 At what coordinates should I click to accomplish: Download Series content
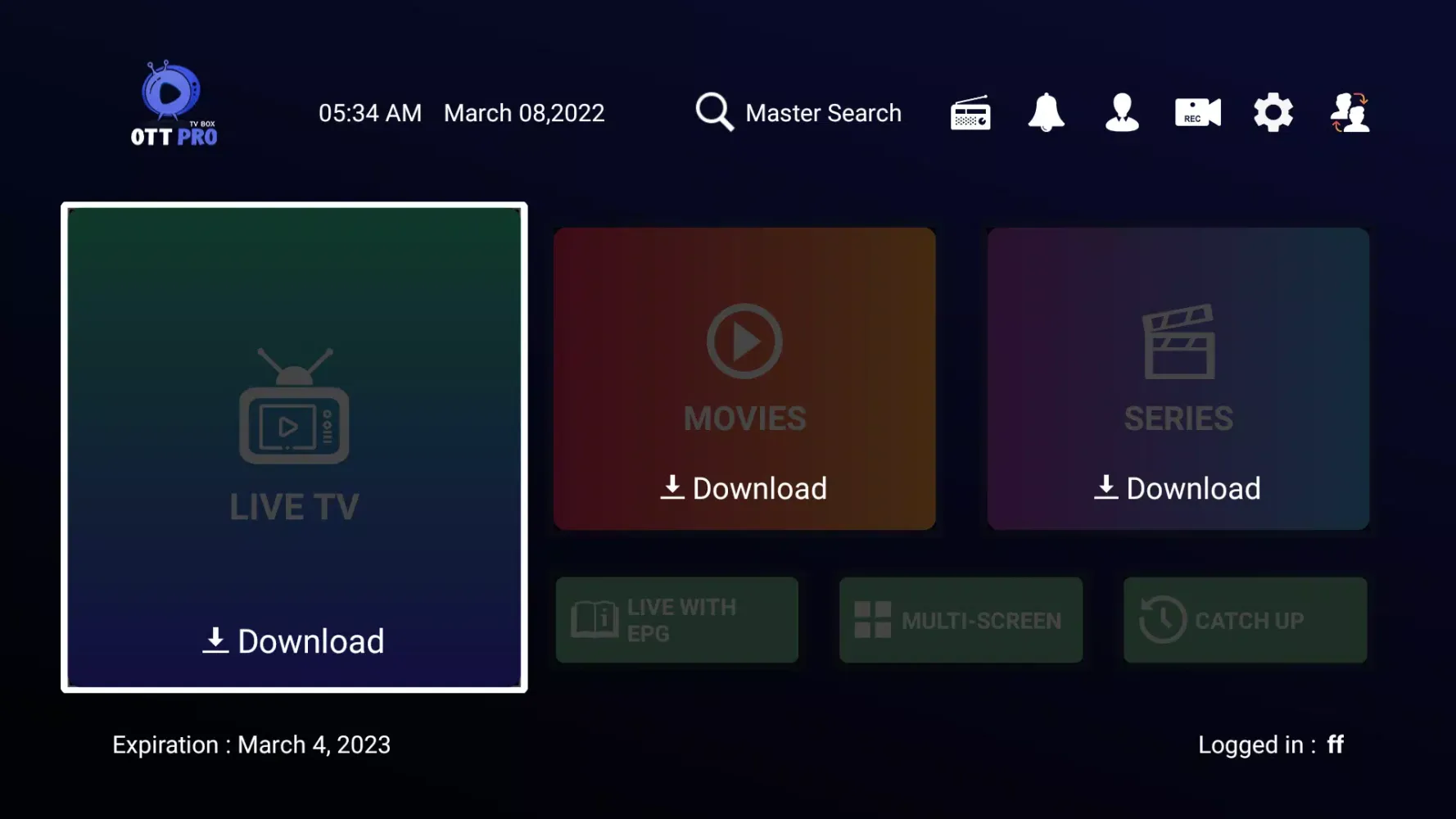coord(1178,488)
